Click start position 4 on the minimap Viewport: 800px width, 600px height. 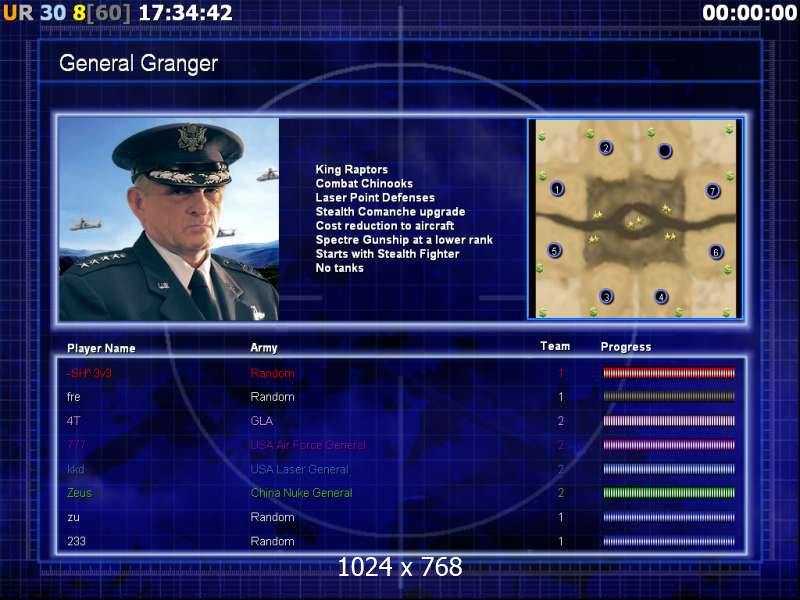pos(661,296)
